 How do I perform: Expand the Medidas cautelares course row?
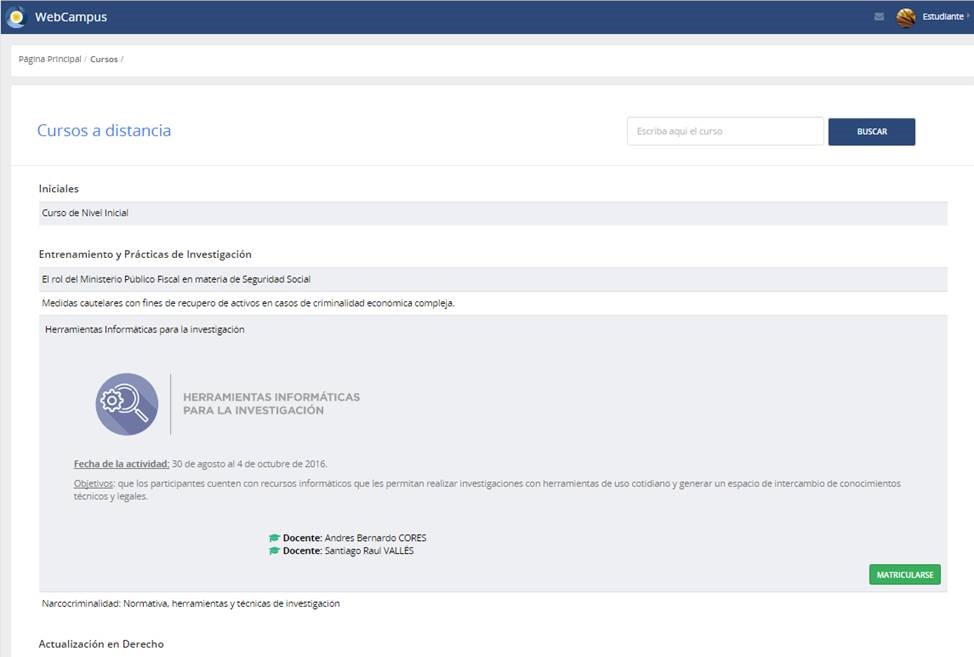pyautogui.click(x=248, y=303)
